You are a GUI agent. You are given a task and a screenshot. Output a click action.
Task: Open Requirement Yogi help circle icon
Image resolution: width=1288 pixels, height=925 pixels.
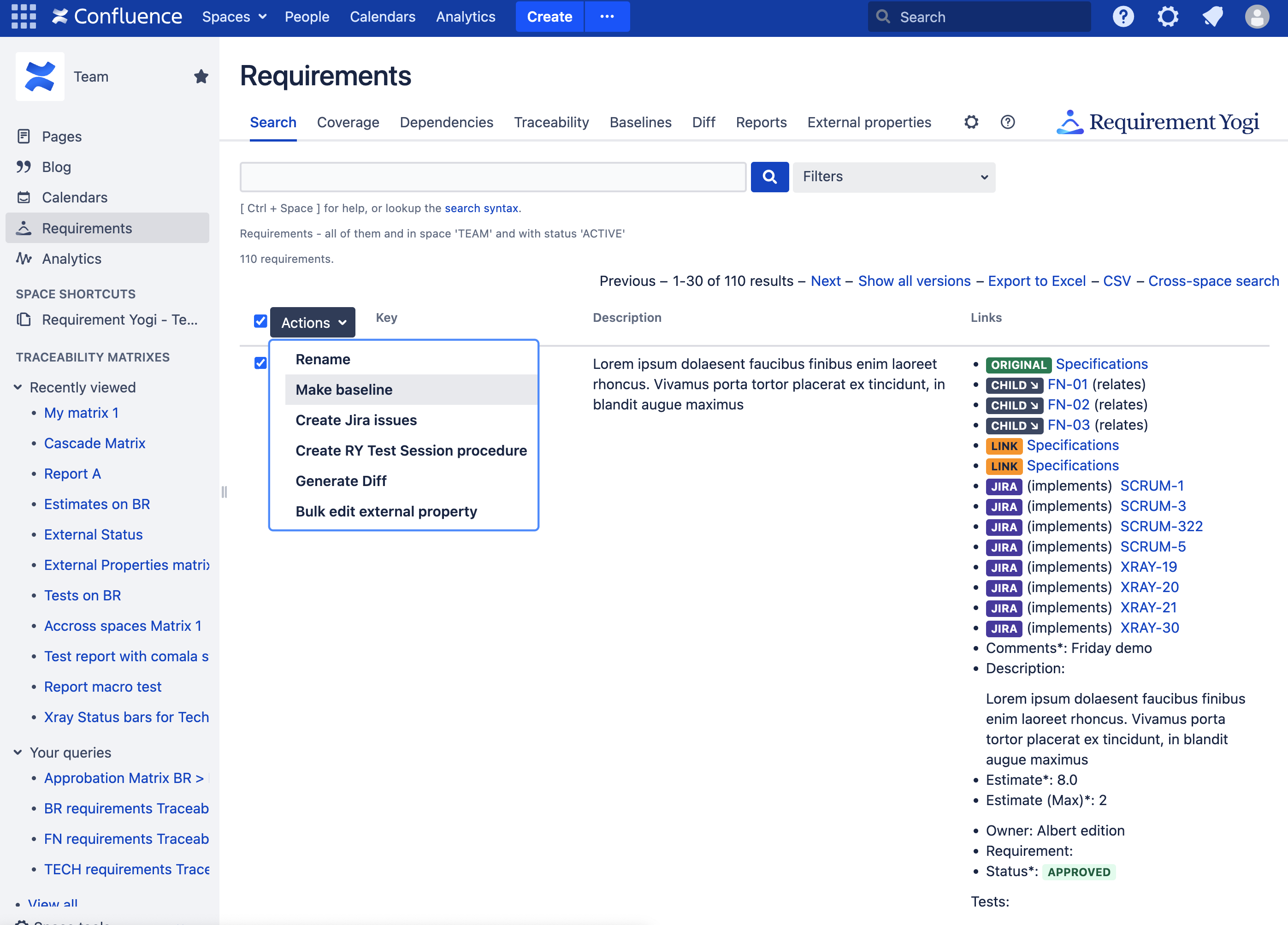(x=1007, y=122)
